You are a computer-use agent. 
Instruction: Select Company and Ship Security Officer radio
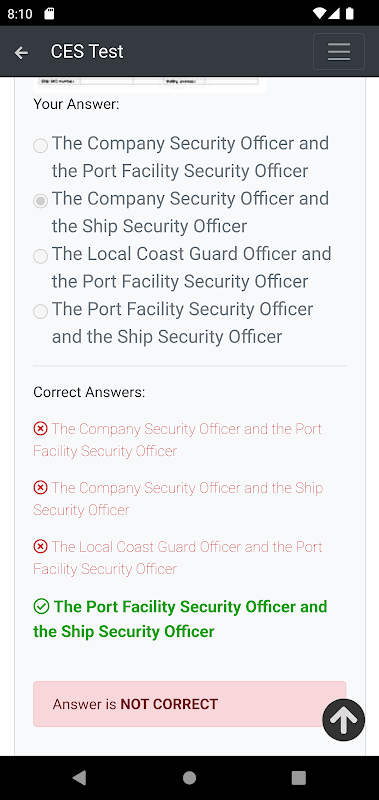coord(40,201)
